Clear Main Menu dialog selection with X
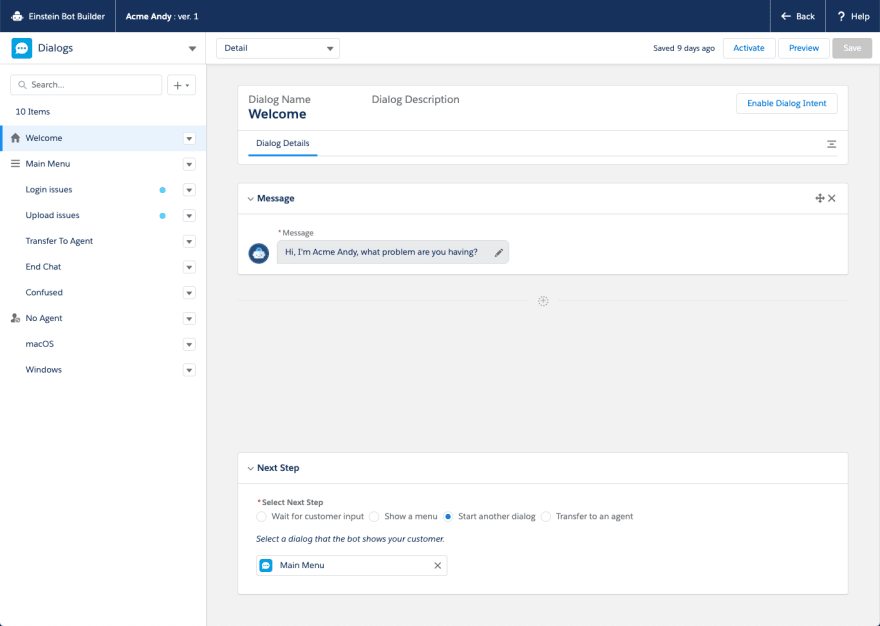This screenshot has height=626, width=880. pyautogui.click(x=438, y=565)
